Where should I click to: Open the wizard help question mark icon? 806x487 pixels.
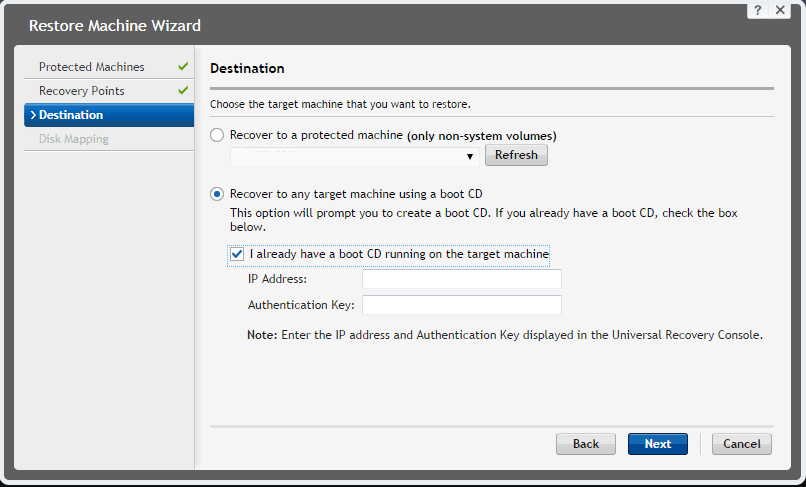coord(759,9)
